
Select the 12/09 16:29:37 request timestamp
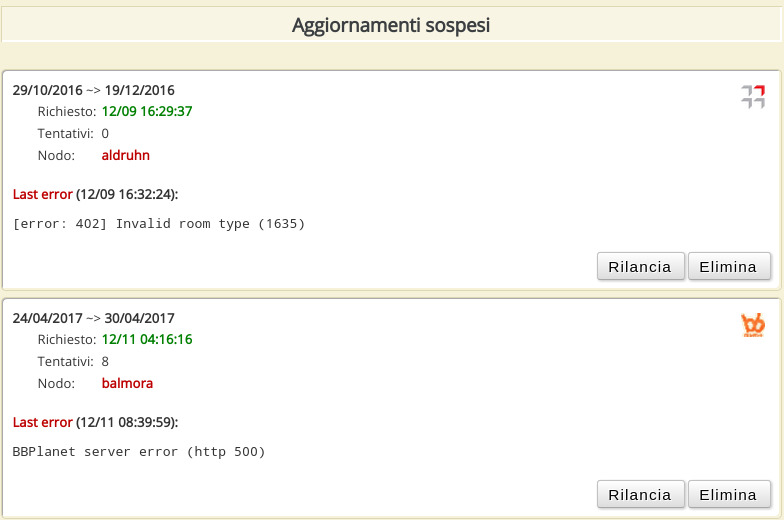point(147,112)
